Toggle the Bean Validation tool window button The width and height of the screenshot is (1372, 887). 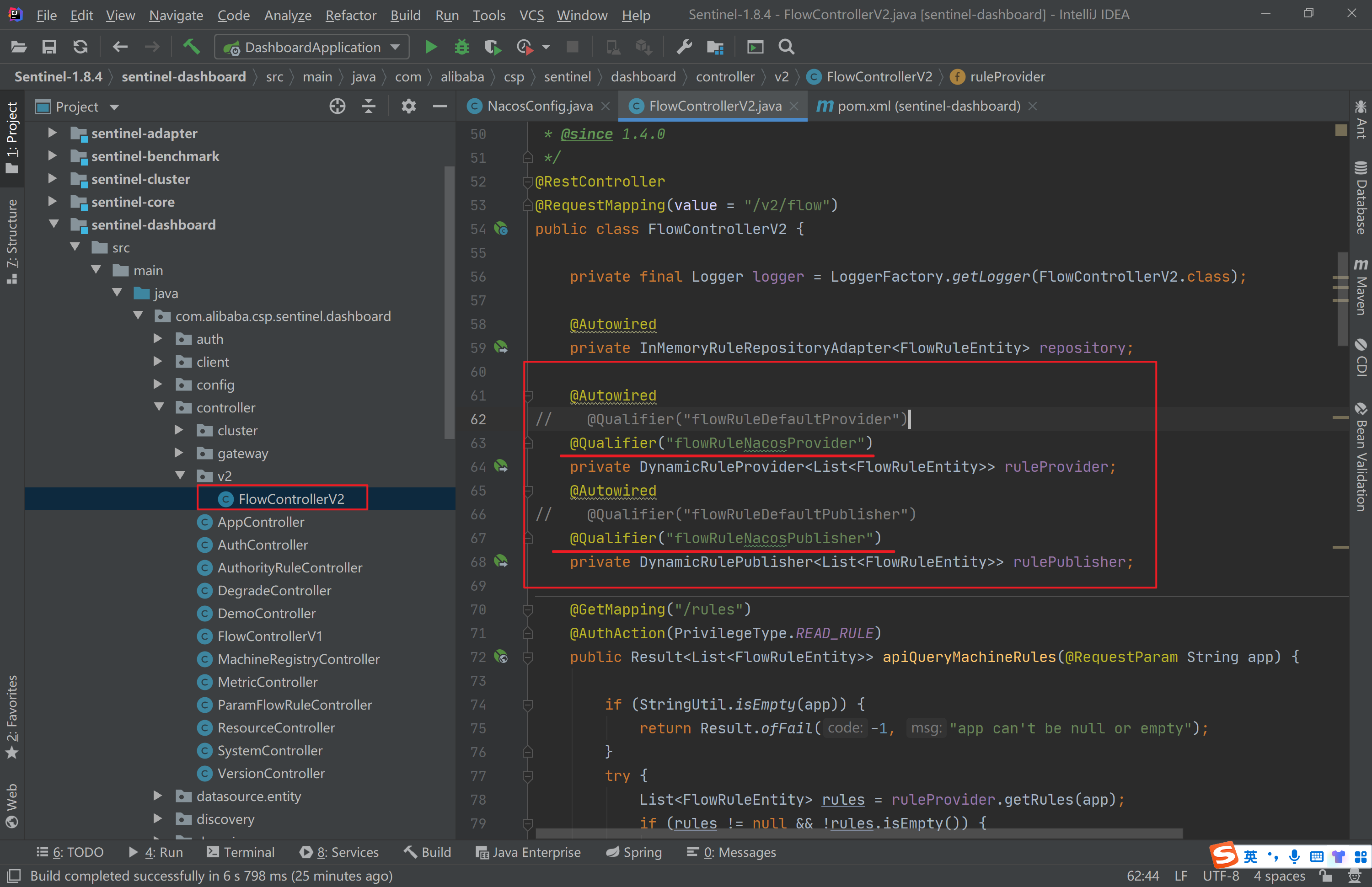[x=1361, y=458]
